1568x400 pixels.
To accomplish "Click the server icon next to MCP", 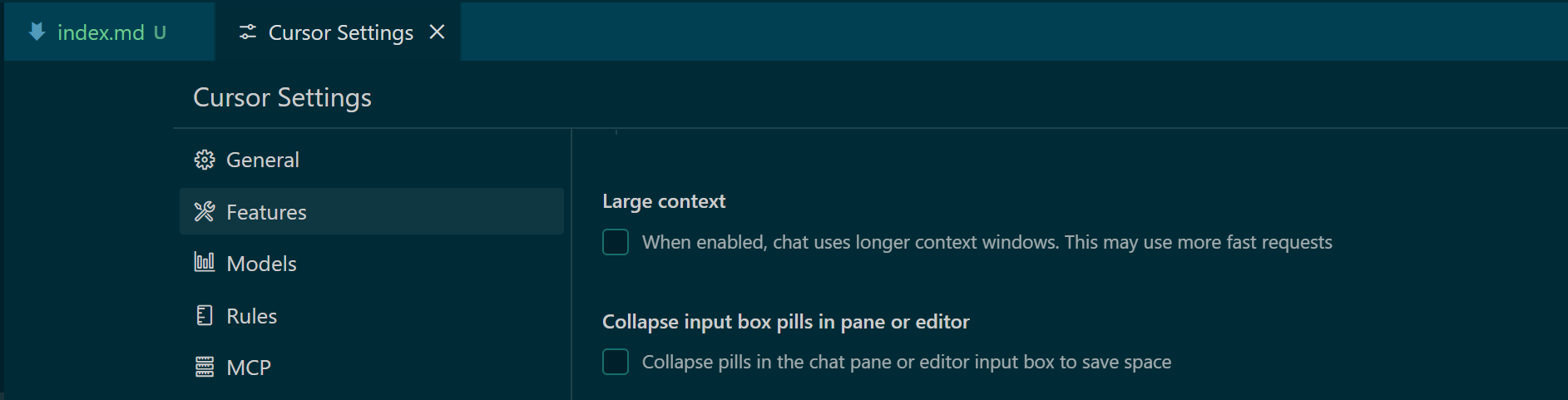I will point(205,367).
